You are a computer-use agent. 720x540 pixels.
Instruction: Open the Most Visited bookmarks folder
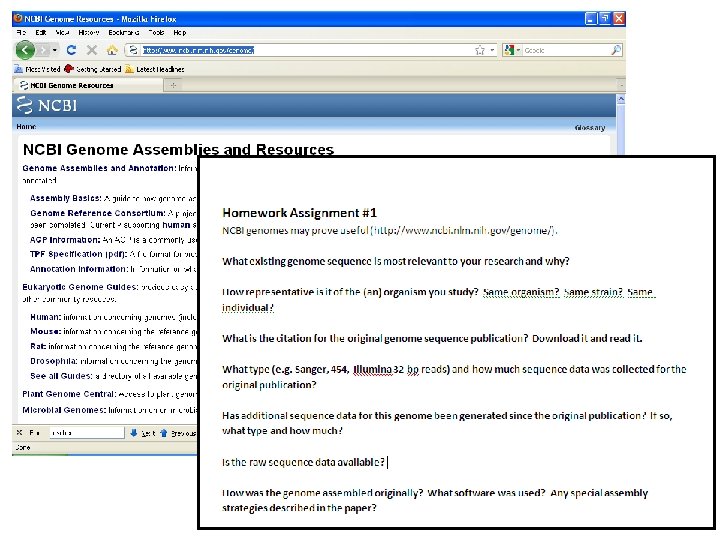(37, 69)
